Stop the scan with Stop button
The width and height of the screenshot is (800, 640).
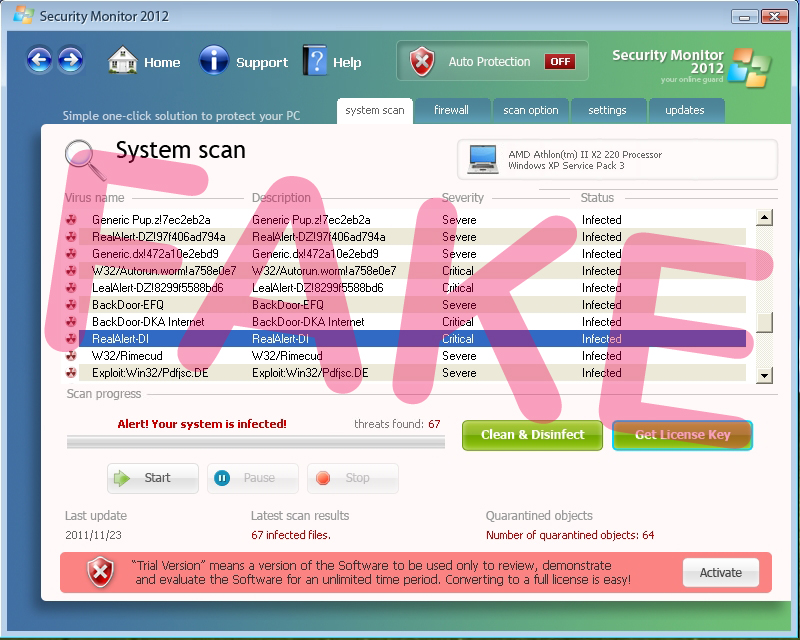tap(353, 478)
